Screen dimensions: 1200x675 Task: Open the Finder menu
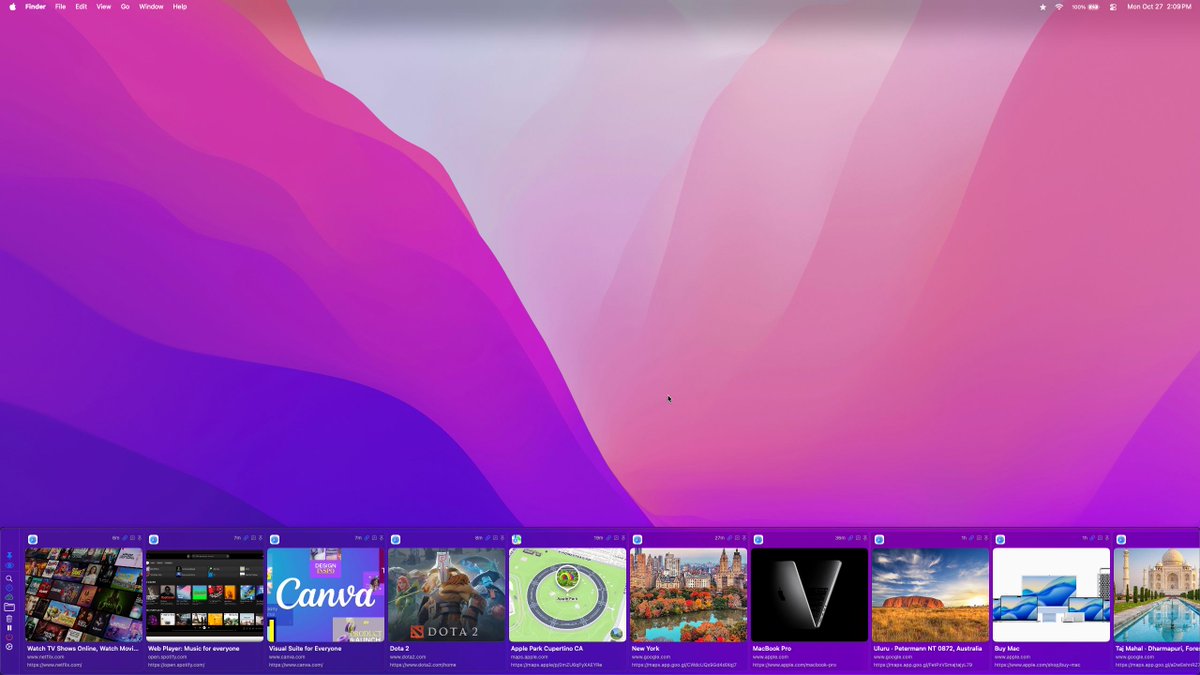35,6
